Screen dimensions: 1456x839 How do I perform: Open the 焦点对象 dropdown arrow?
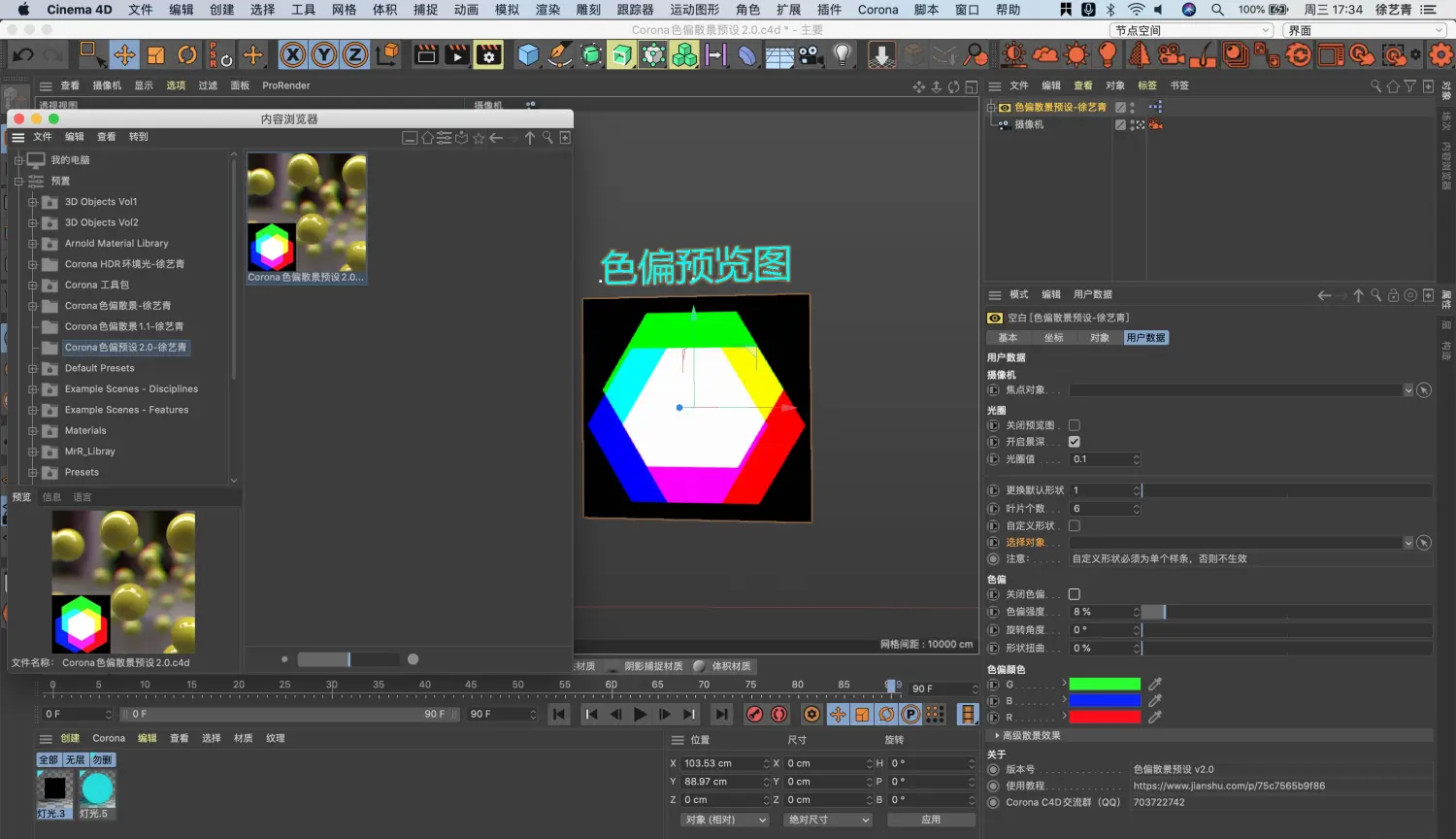(1408, 390)
